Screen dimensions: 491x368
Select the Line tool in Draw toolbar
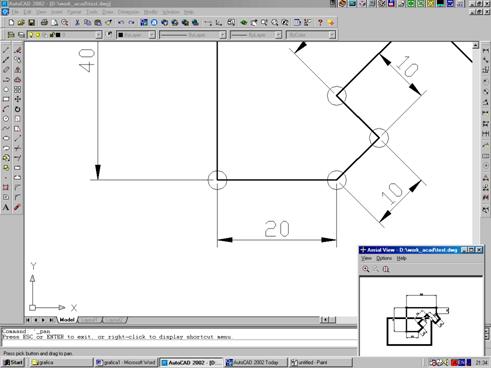pos(6,50)
